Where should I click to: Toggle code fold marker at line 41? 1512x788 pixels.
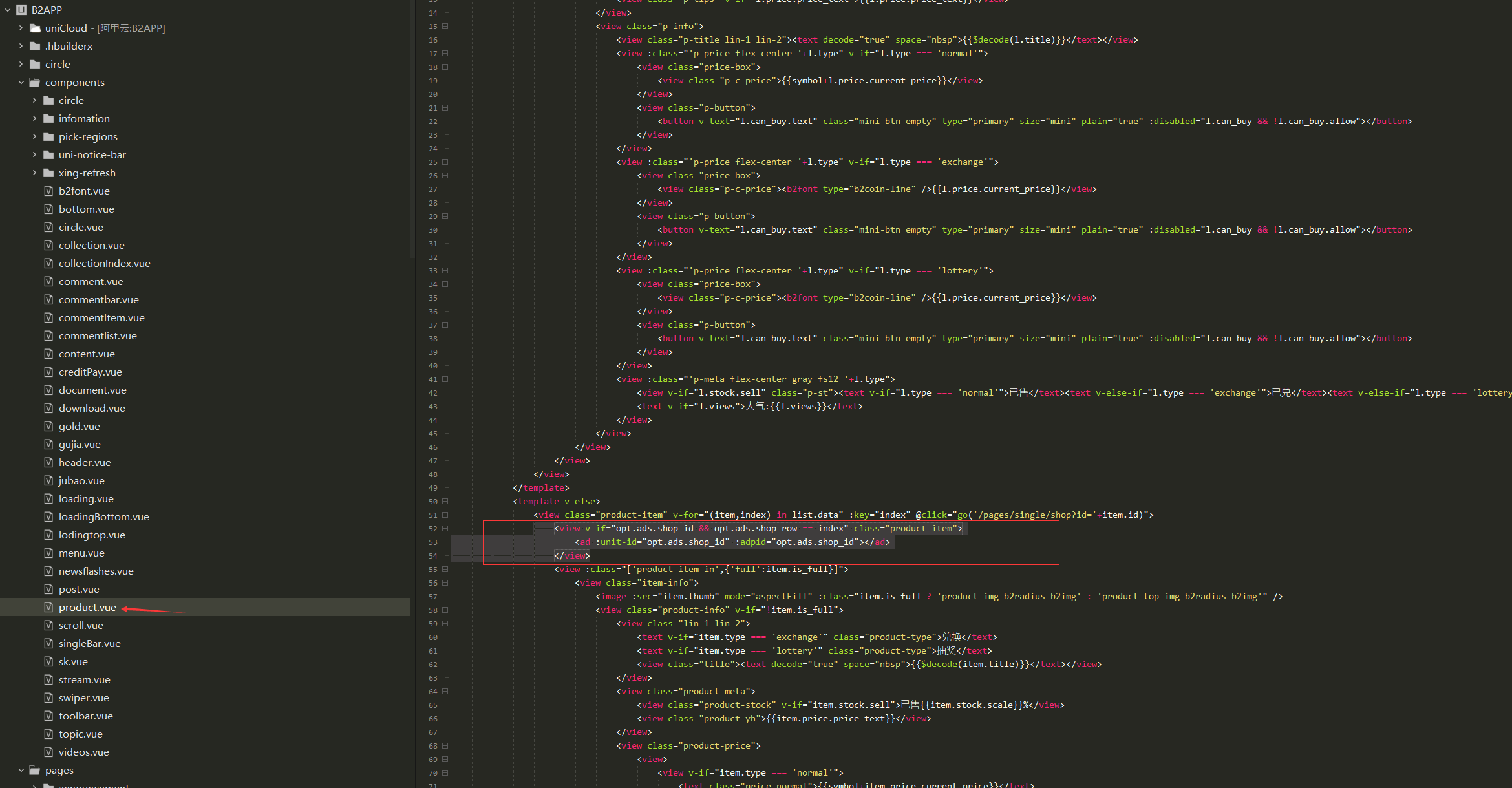tap(445, 379)
